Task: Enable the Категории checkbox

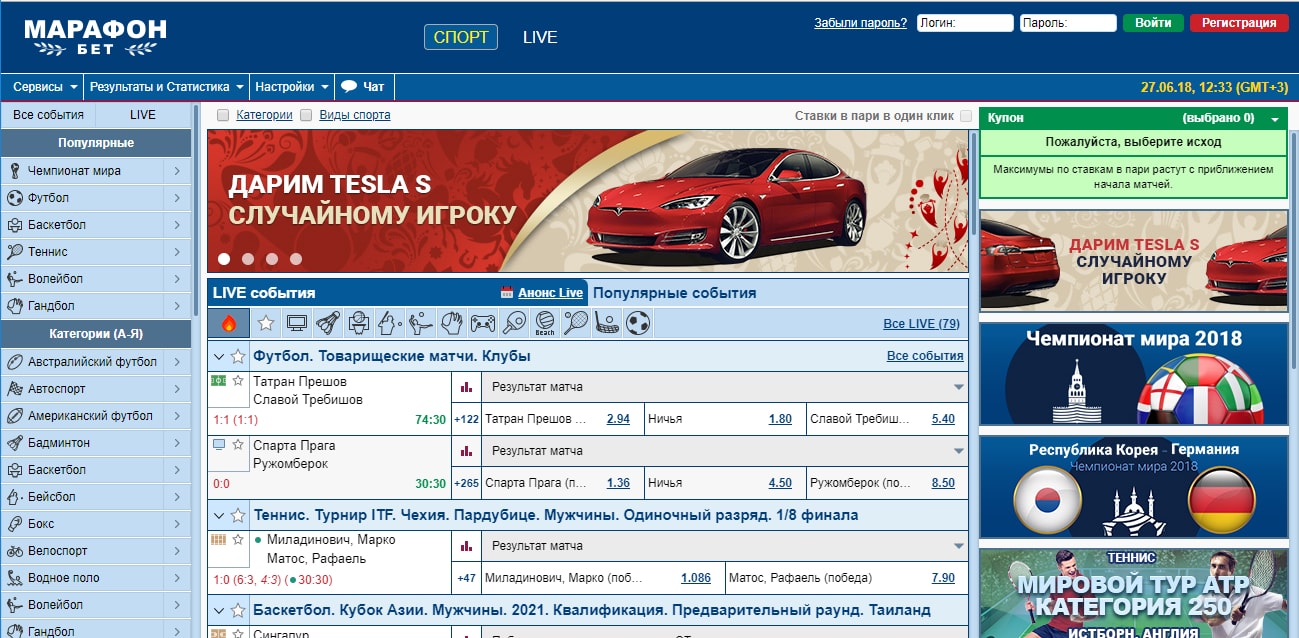Action: coord(223,115)
